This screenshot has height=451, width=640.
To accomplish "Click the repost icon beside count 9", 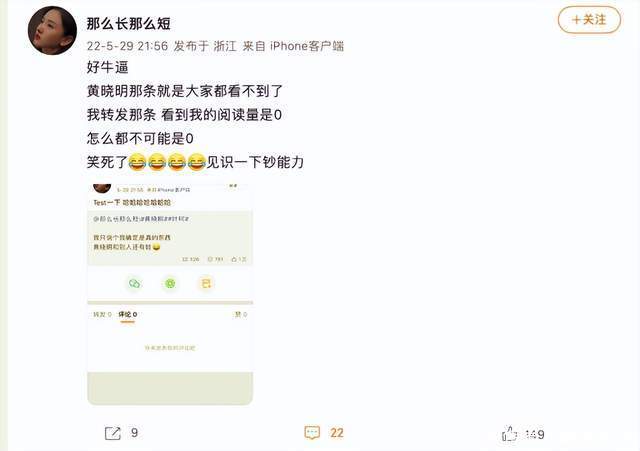I will coord(113,433).
